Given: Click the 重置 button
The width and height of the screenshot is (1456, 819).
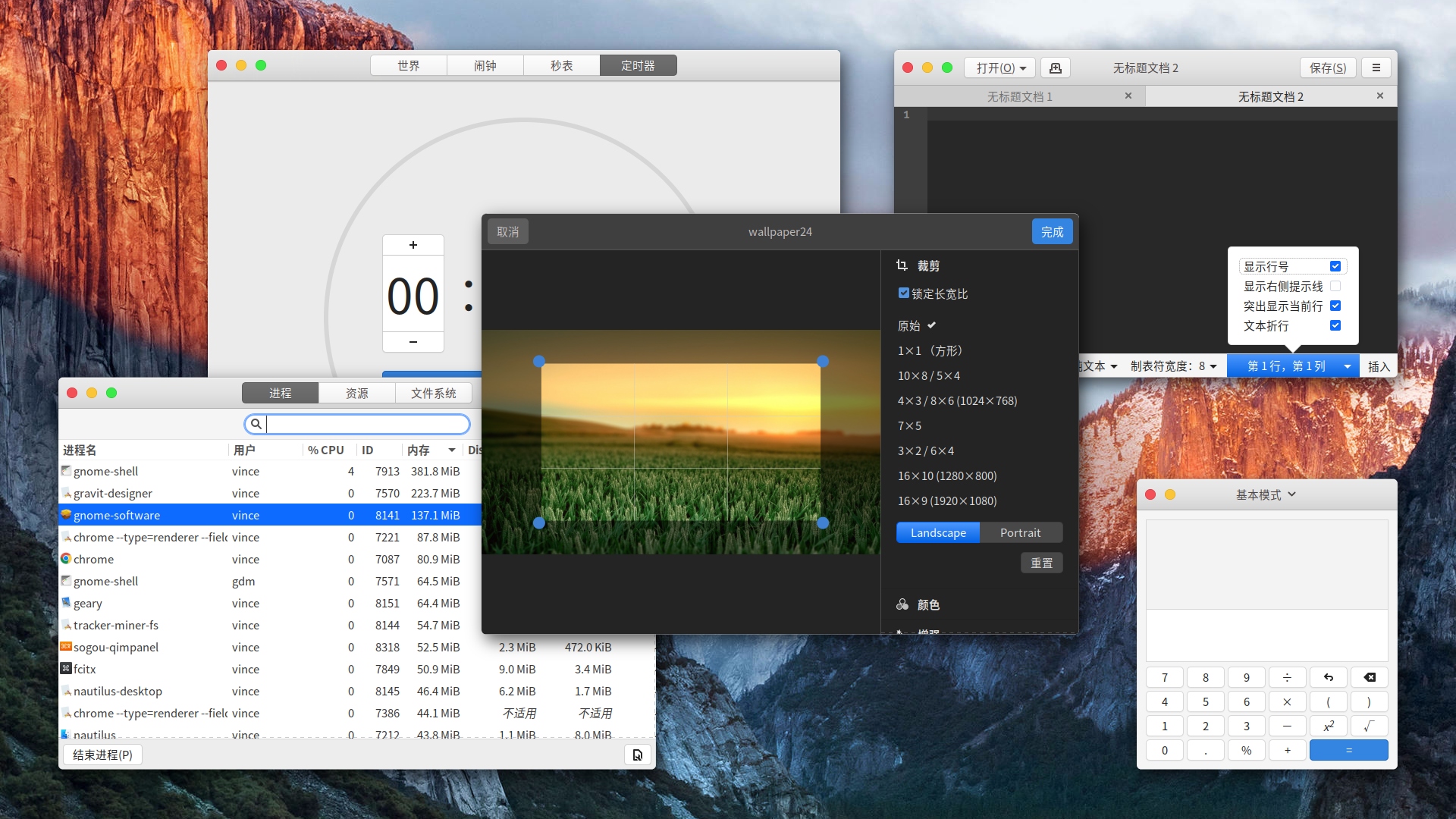Looking at the screenshot, I should 1042,563.
